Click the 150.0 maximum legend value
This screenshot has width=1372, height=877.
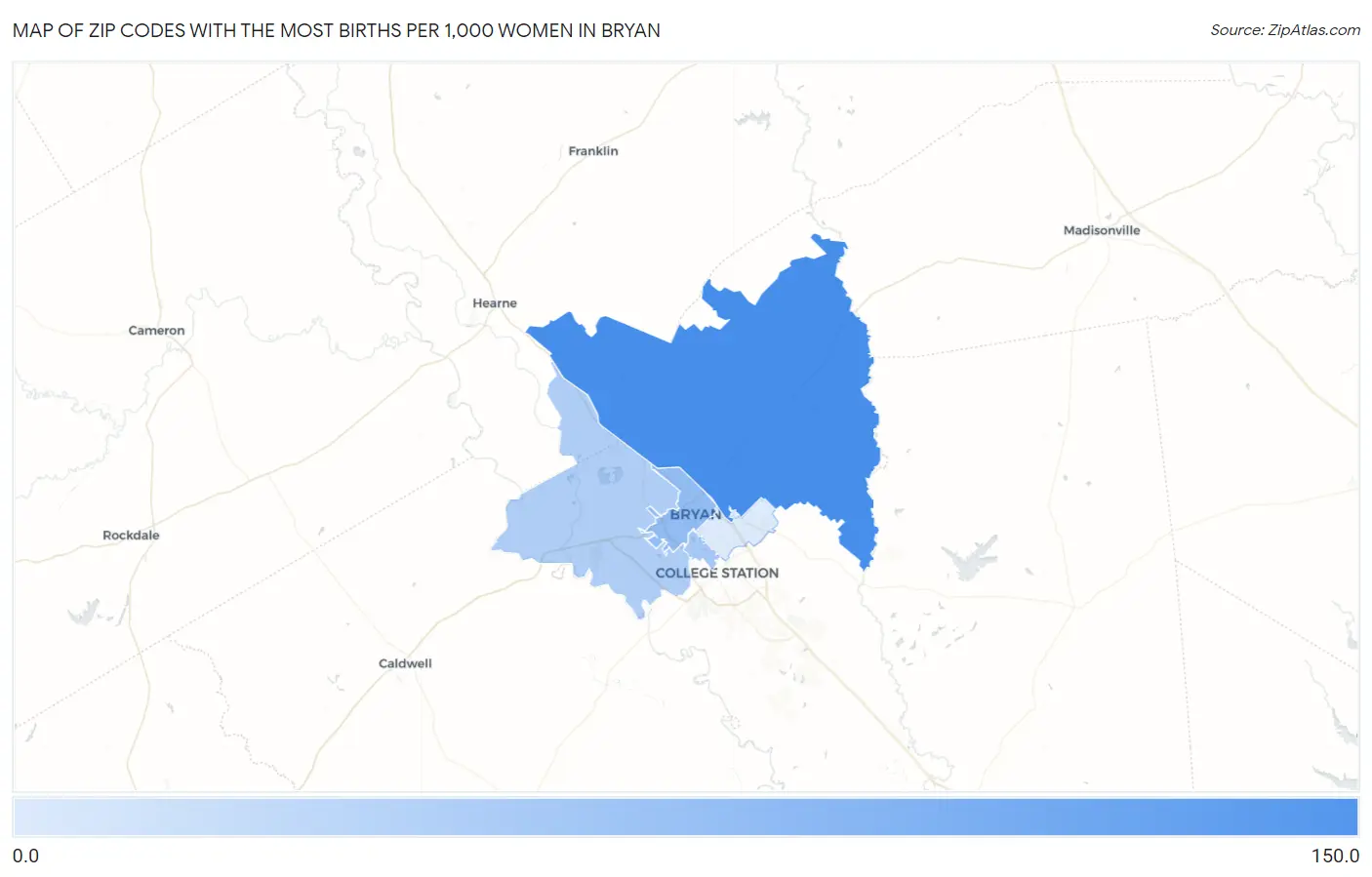[x=1335, y=856]
